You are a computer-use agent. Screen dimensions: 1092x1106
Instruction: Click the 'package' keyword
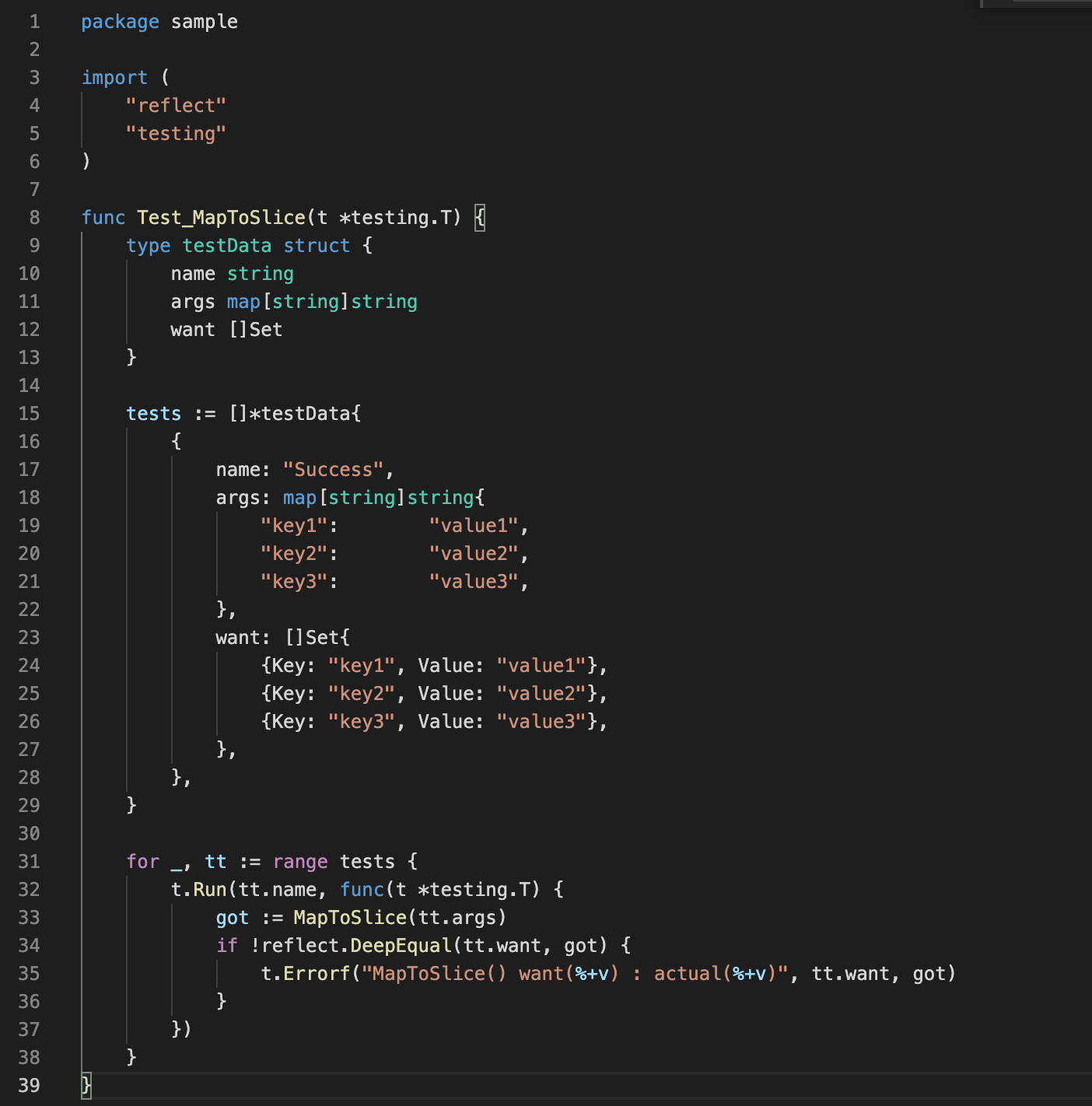[x=120, y=22]
